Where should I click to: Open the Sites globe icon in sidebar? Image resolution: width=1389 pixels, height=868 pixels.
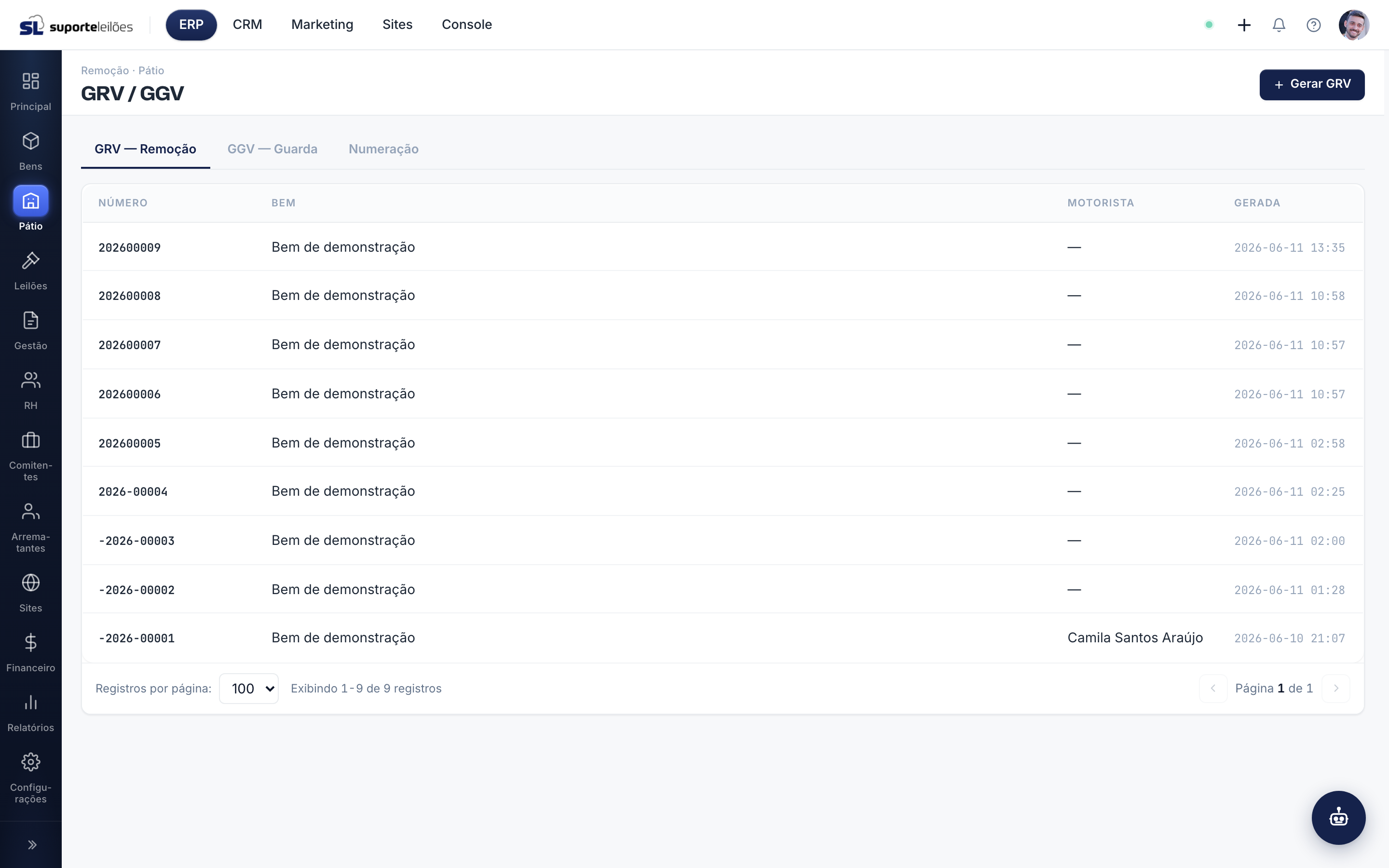tap(30, 582)
